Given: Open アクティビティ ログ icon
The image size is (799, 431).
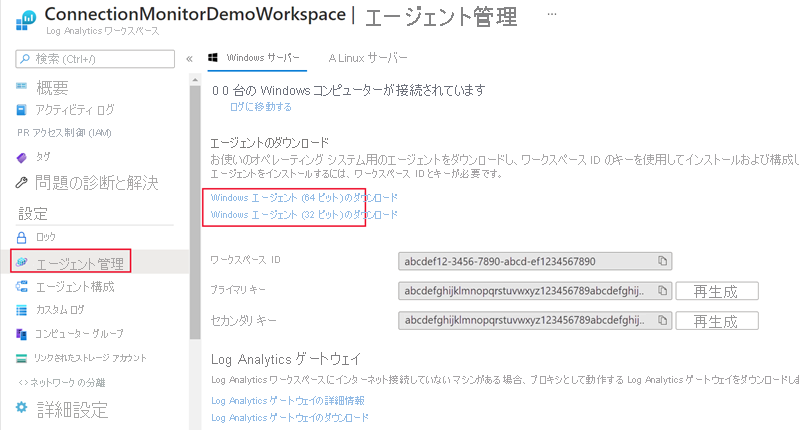Looking at the screenshot, I should pyautogui.click(x=21, y=110).
